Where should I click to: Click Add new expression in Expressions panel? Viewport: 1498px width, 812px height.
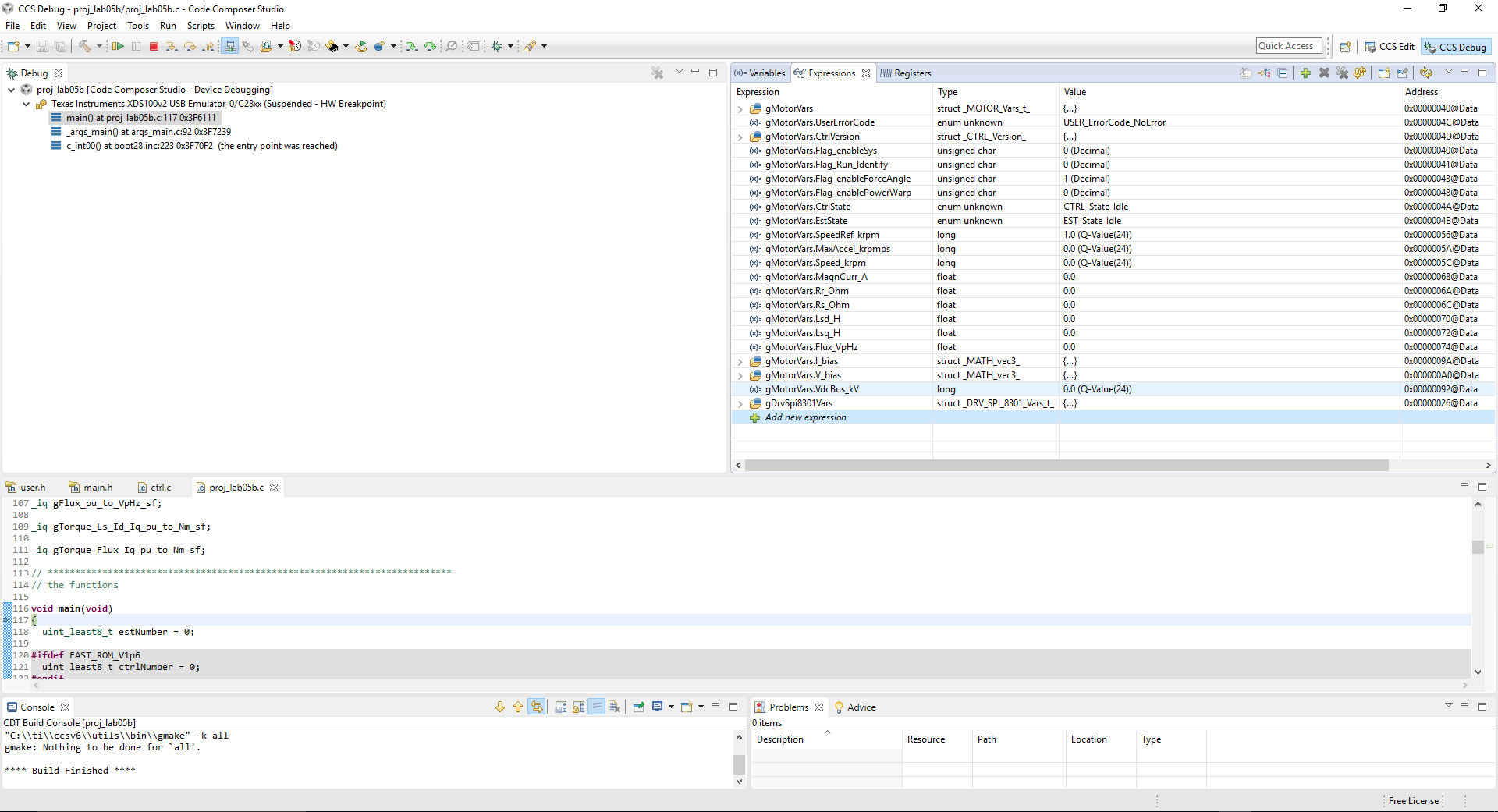pos(805,417)
